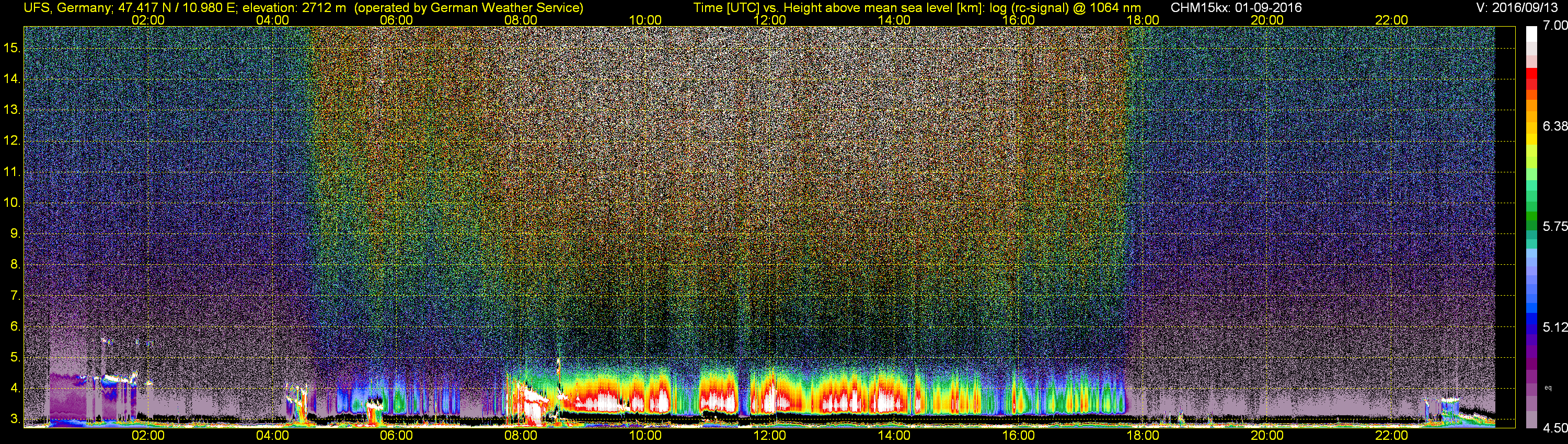This screenshot has height=444, width=1568.
Task: Click the 14. km height axis label
Action: (12, 79)
